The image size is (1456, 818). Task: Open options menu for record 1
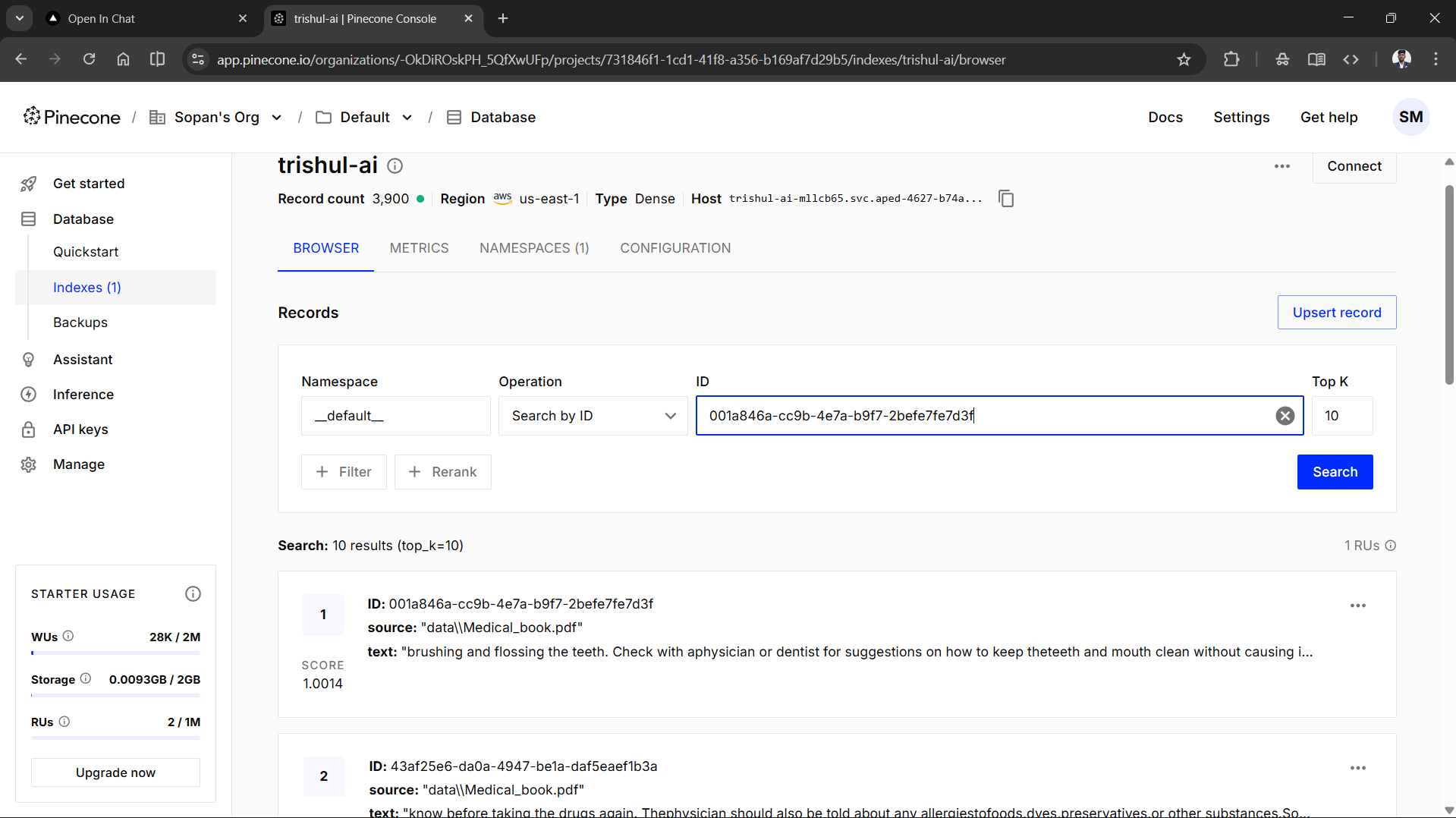tap(1358, 606)
